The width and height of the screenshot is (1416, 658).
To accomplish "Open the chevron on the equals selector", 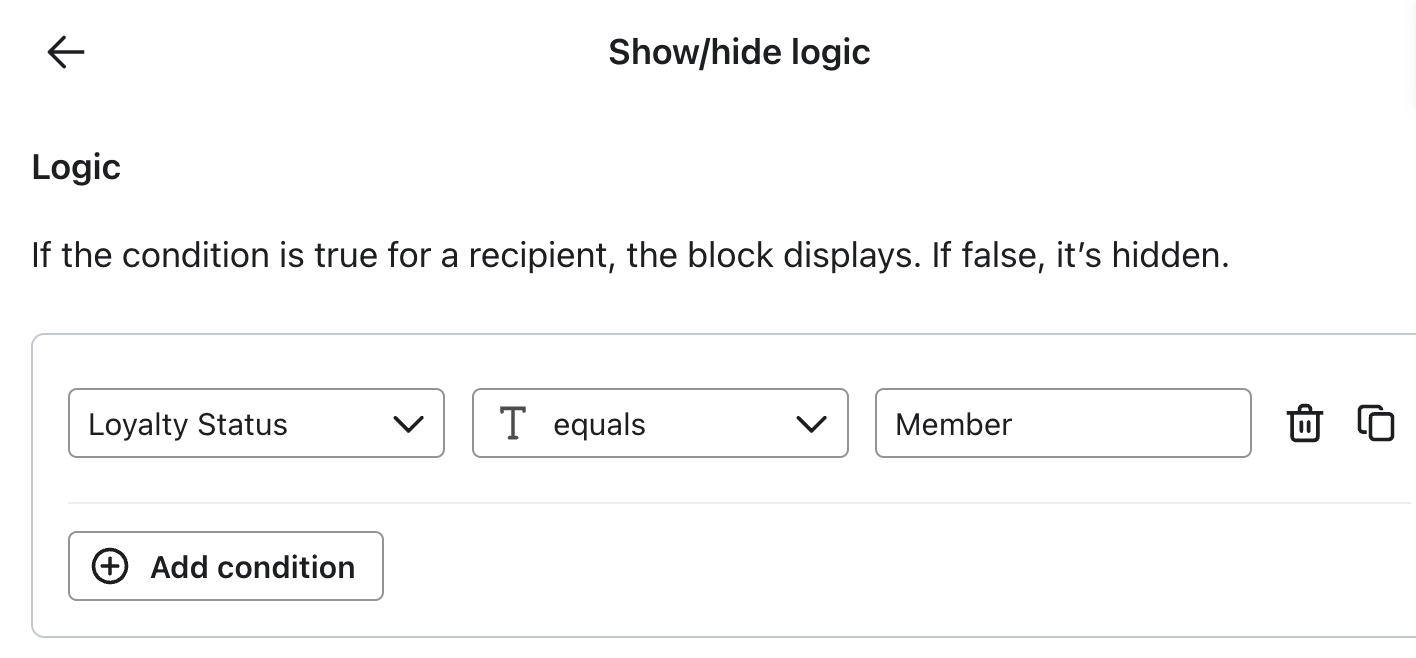I will click(812, 423).
